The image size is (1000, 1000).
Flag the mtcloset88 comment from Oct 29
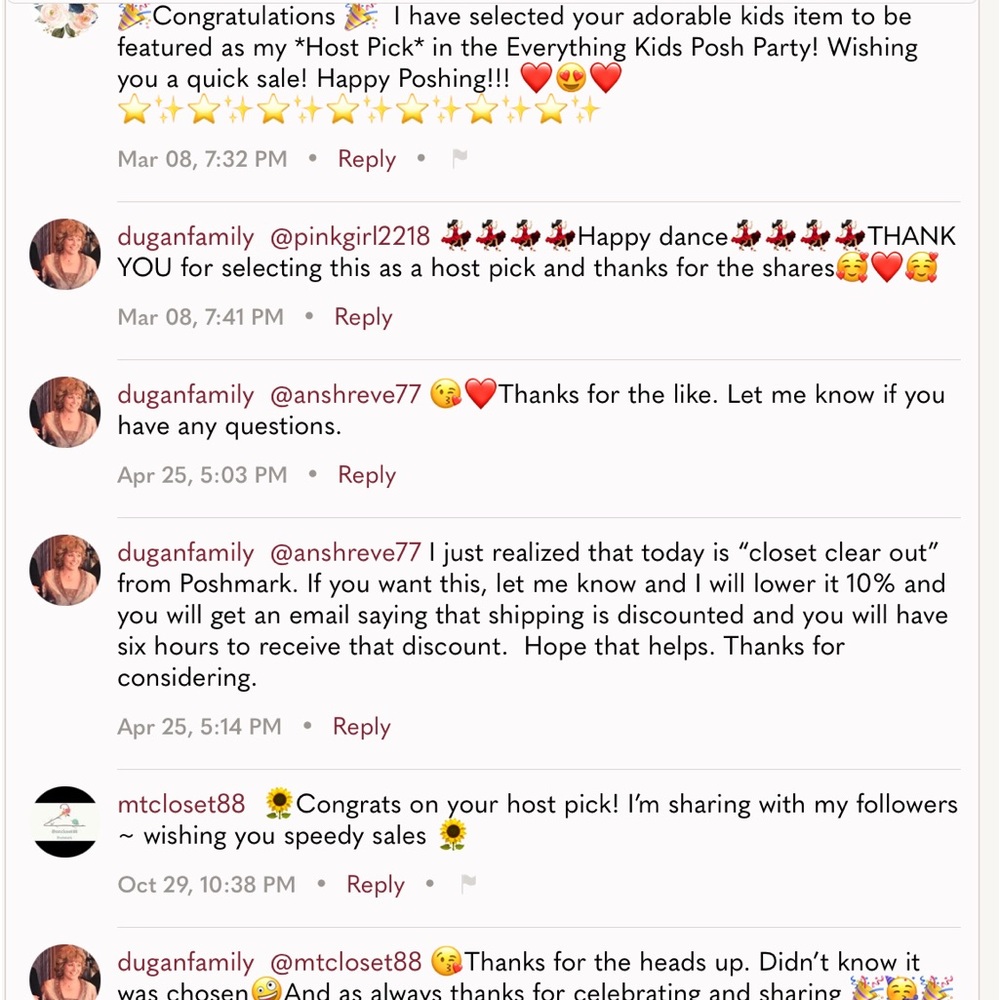(468, 884)
